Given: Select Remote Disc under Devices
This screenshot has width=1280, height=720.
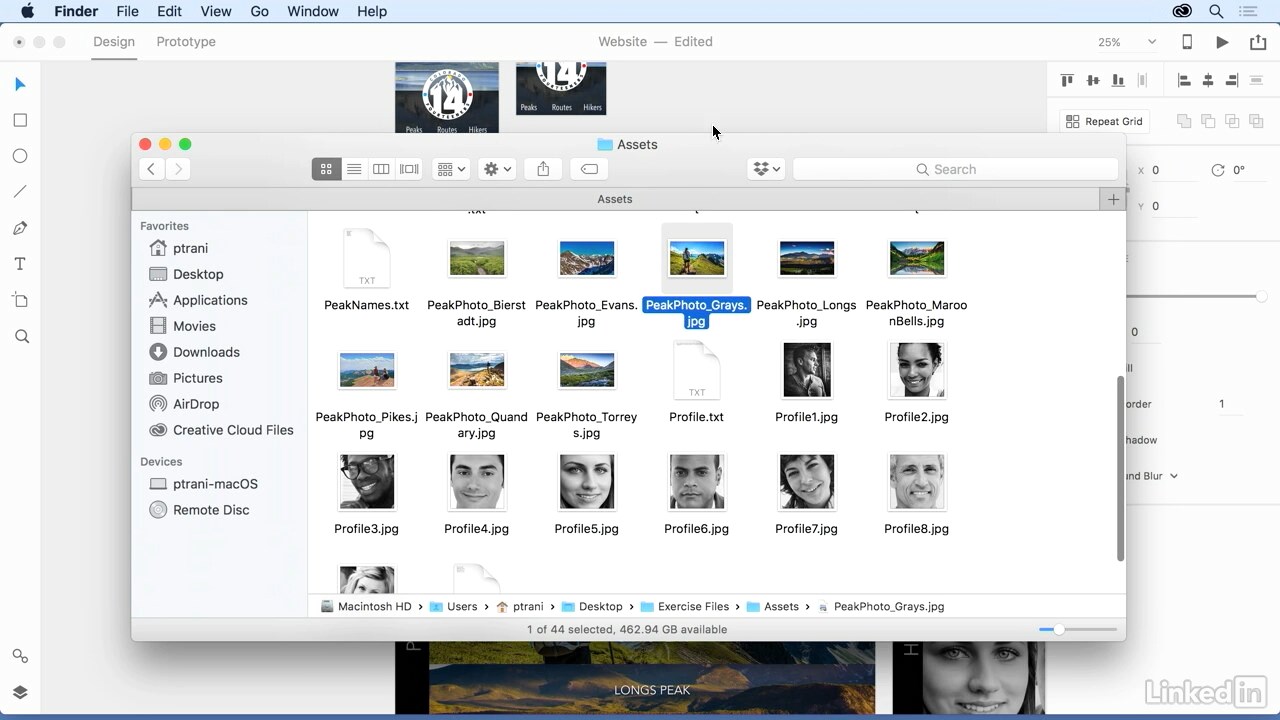Looking at the screenshot, I should click(211, 510).
